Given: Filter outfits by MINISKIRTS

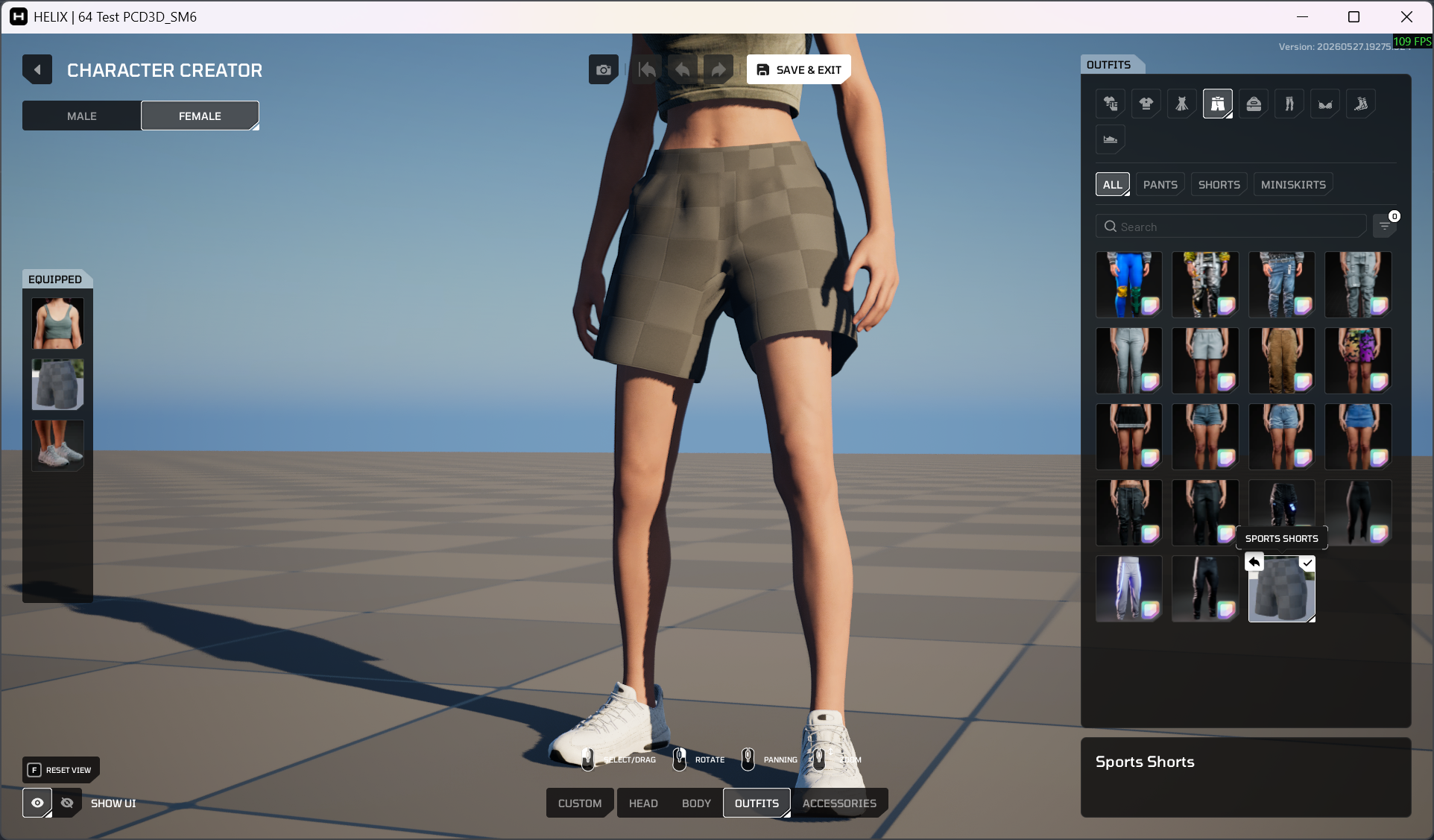Looking at the screenshot, I should [x=1294, y=185].
